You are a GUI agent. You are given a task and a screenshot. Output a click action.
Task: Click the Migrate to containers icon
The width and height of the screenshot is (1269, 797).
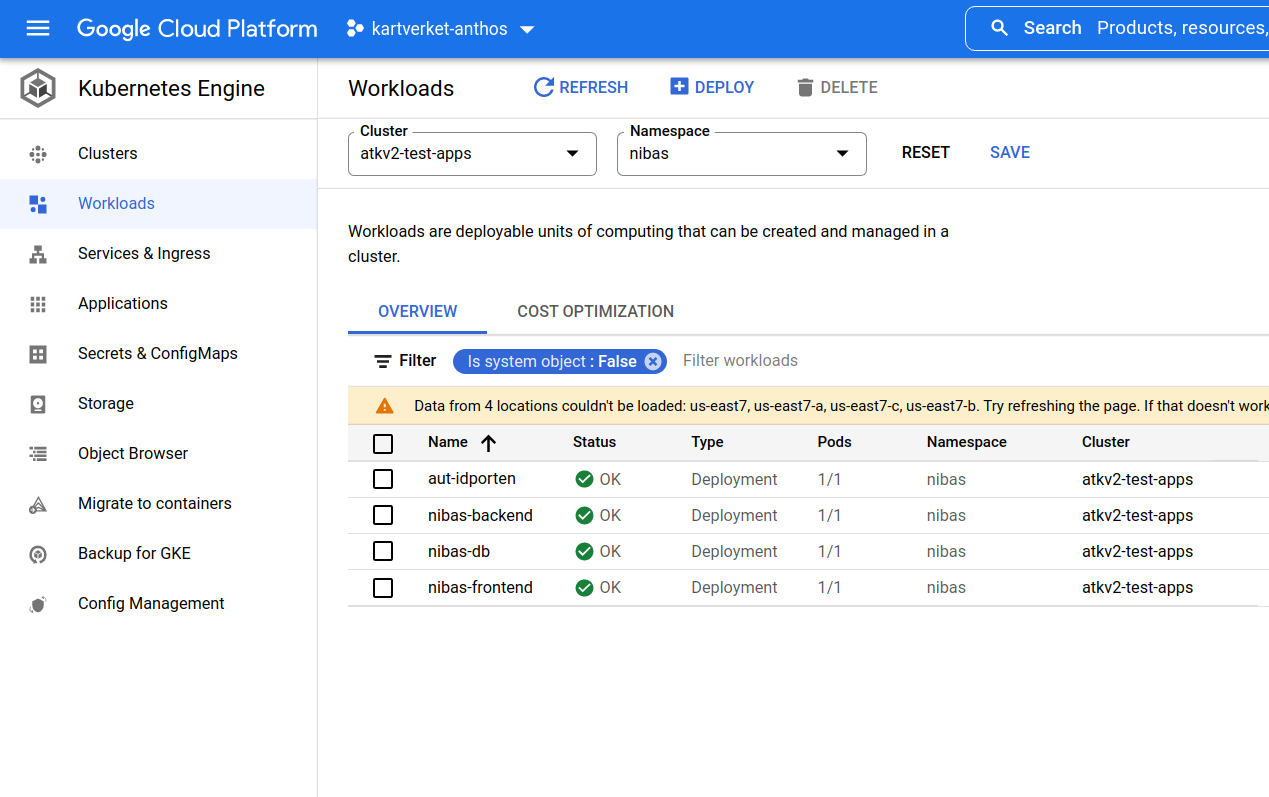click(38, 504)
